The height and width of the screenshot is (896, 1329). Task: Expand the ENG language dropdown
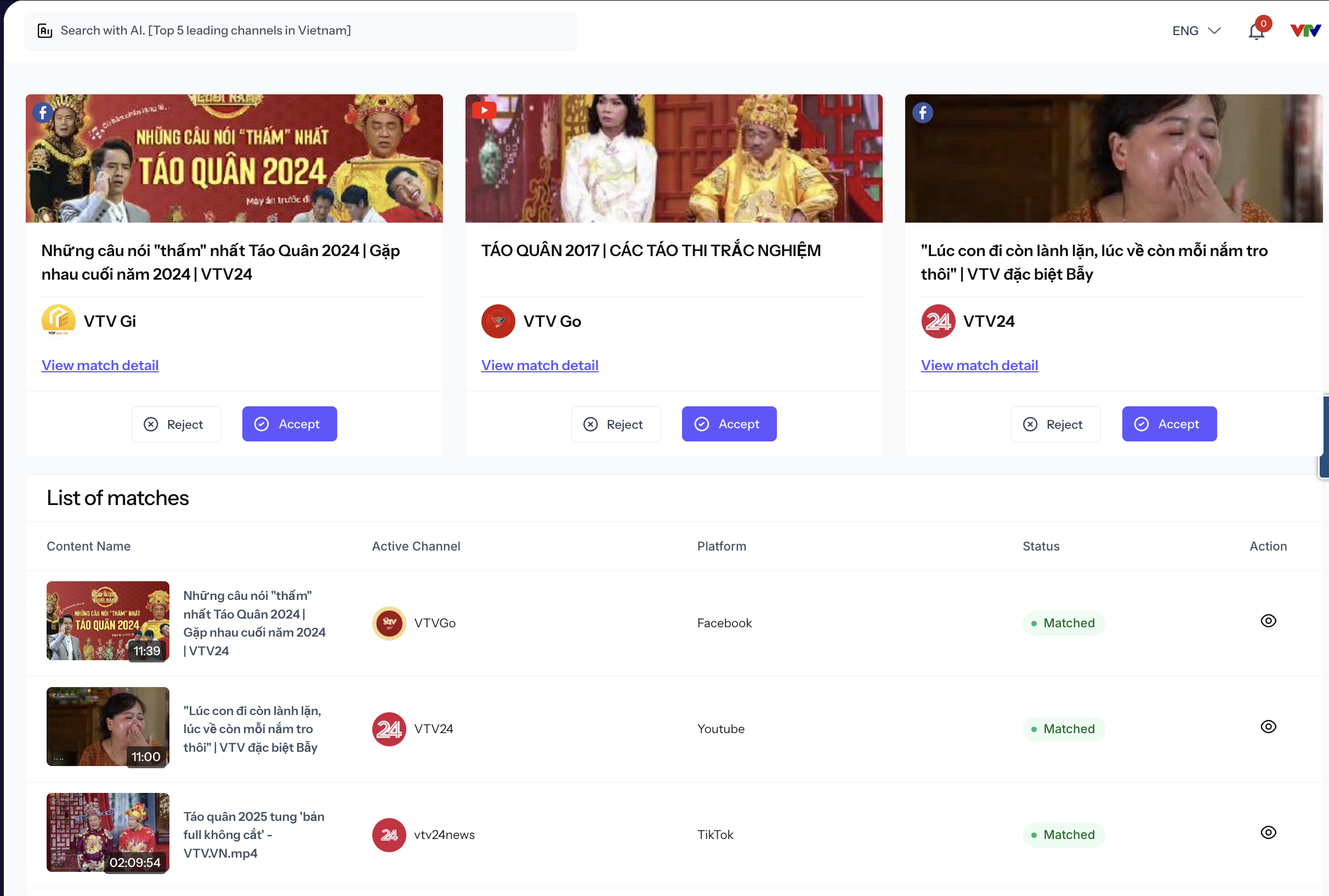click(x=1196, y=30)
